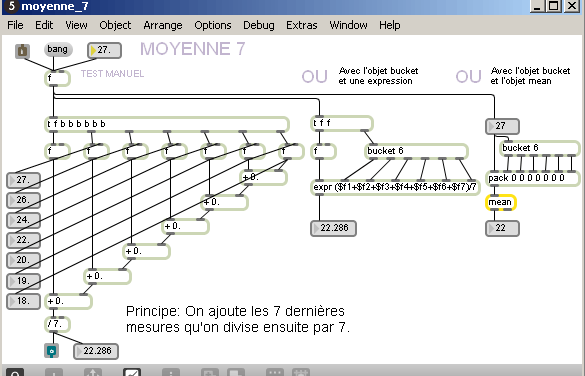The width and height of the screenshot is (585, 376).
Task: Open the Help menu
Action: pos(390,25)
